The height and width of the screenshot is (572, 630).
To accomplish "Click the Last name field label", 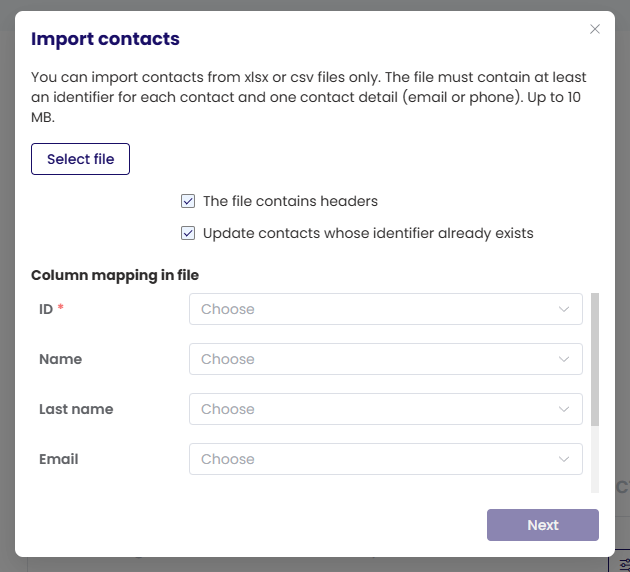I will click(76, 409).
